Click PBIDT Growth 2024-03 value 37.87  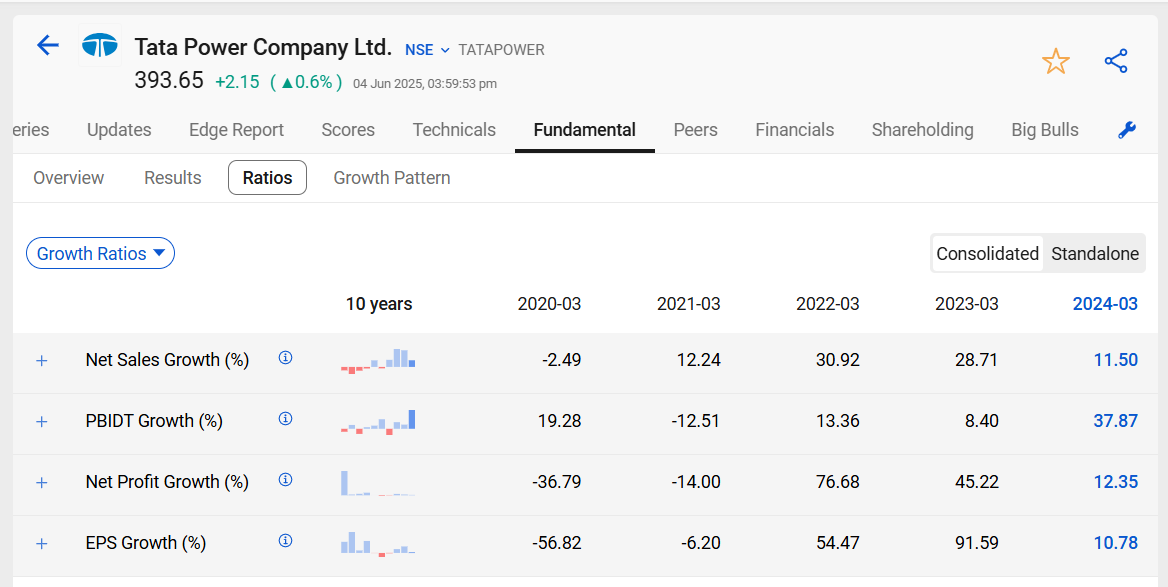tap(1115, 422)
